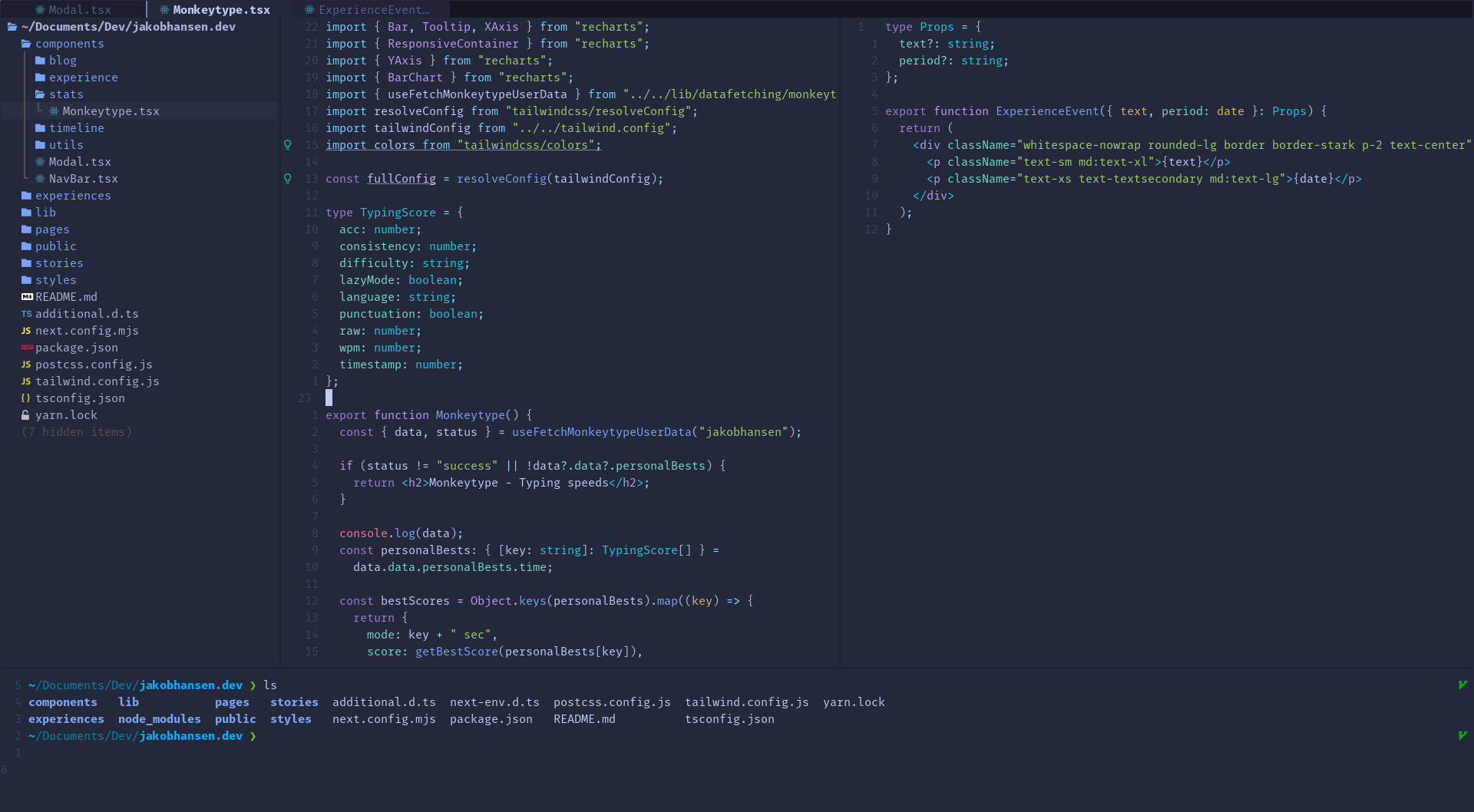
Task: Click the console.log(data) line
Action: [x=402, y=533]
